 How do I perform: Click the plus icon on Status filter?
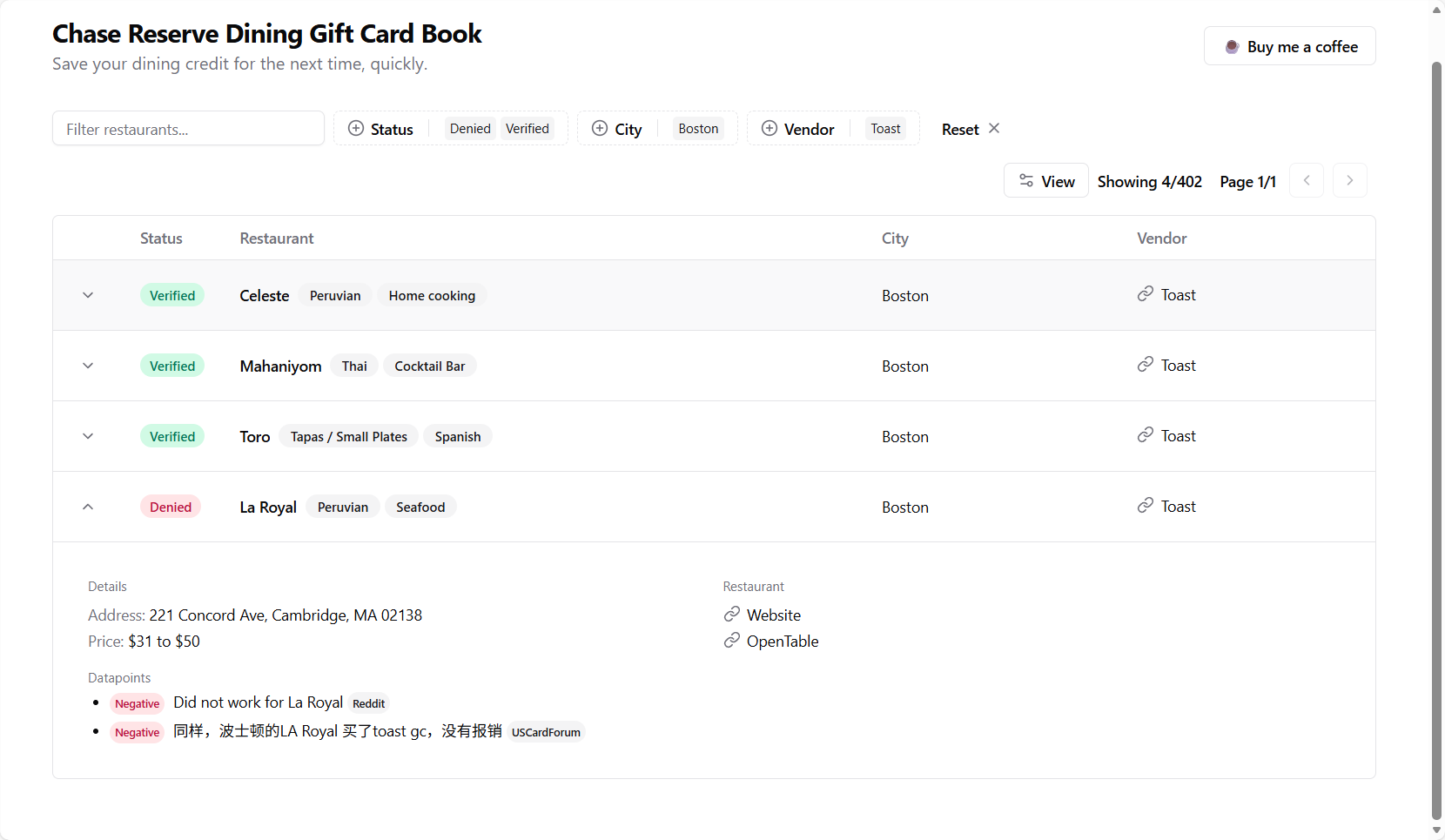point(356,129)
